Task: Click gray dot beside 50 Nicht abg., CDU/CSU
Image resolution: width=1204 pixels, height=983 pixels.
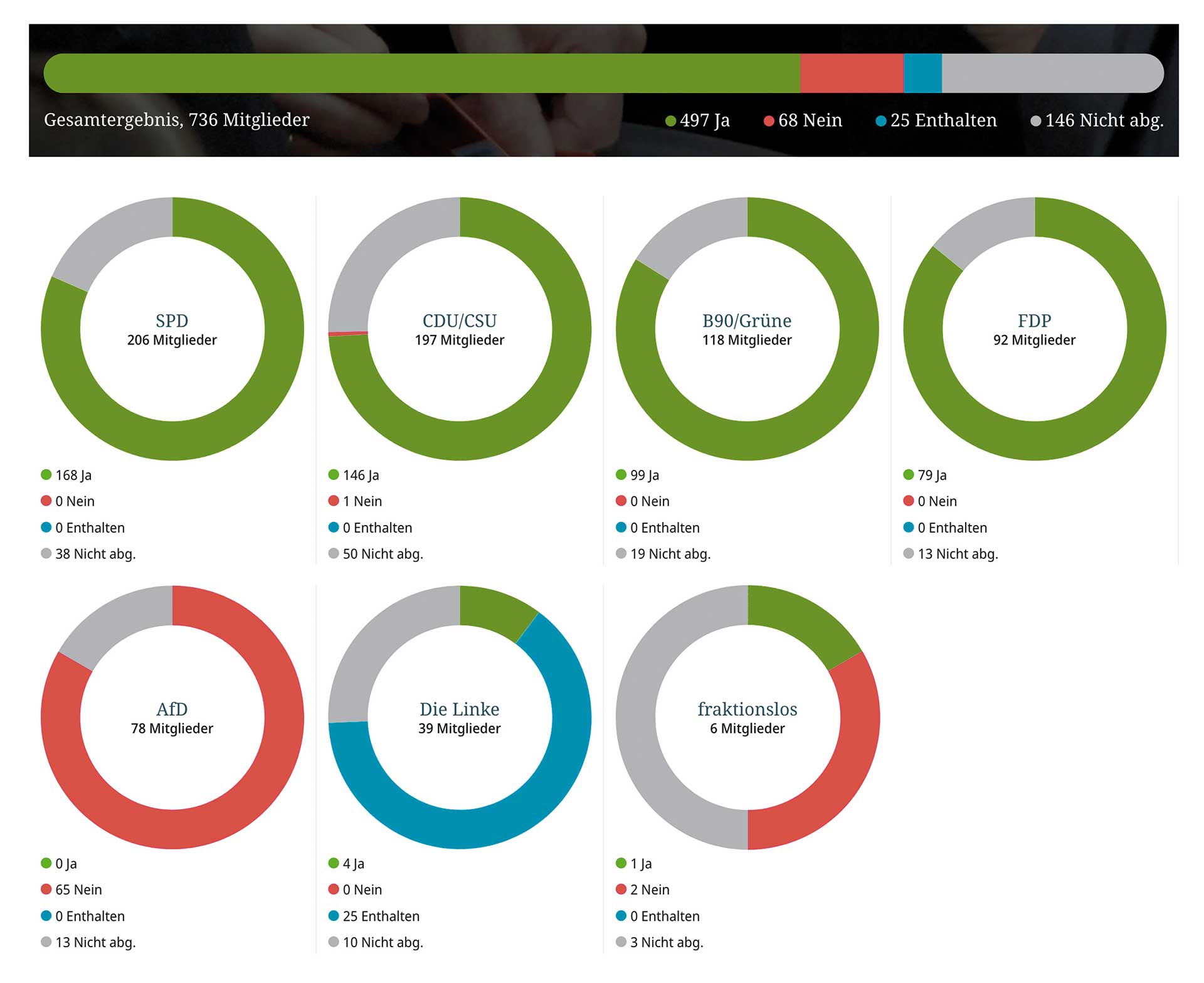Action: (334, 553)
